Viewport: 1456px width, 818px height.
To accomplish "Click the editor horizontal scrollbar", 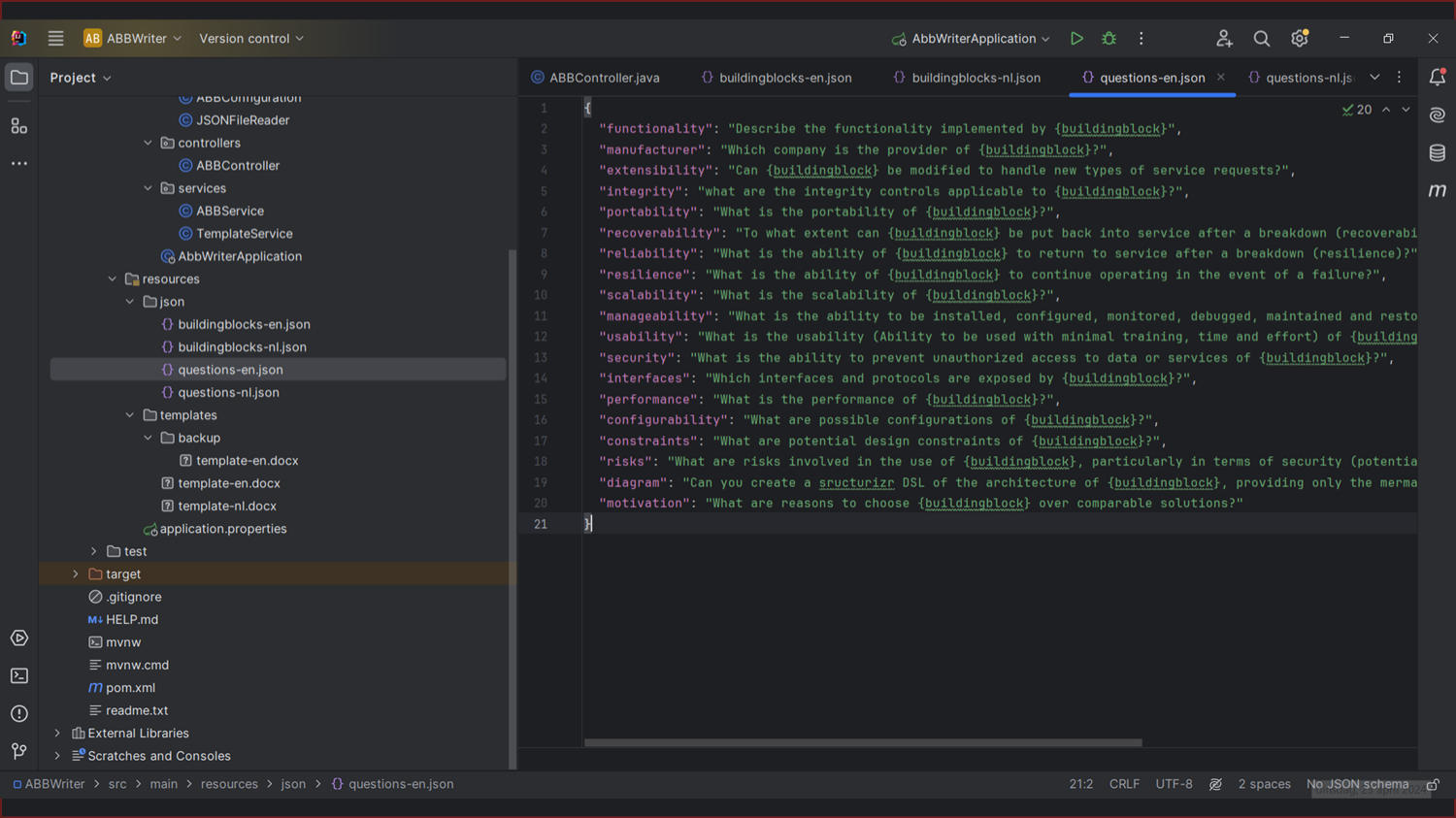I will 862,743.
